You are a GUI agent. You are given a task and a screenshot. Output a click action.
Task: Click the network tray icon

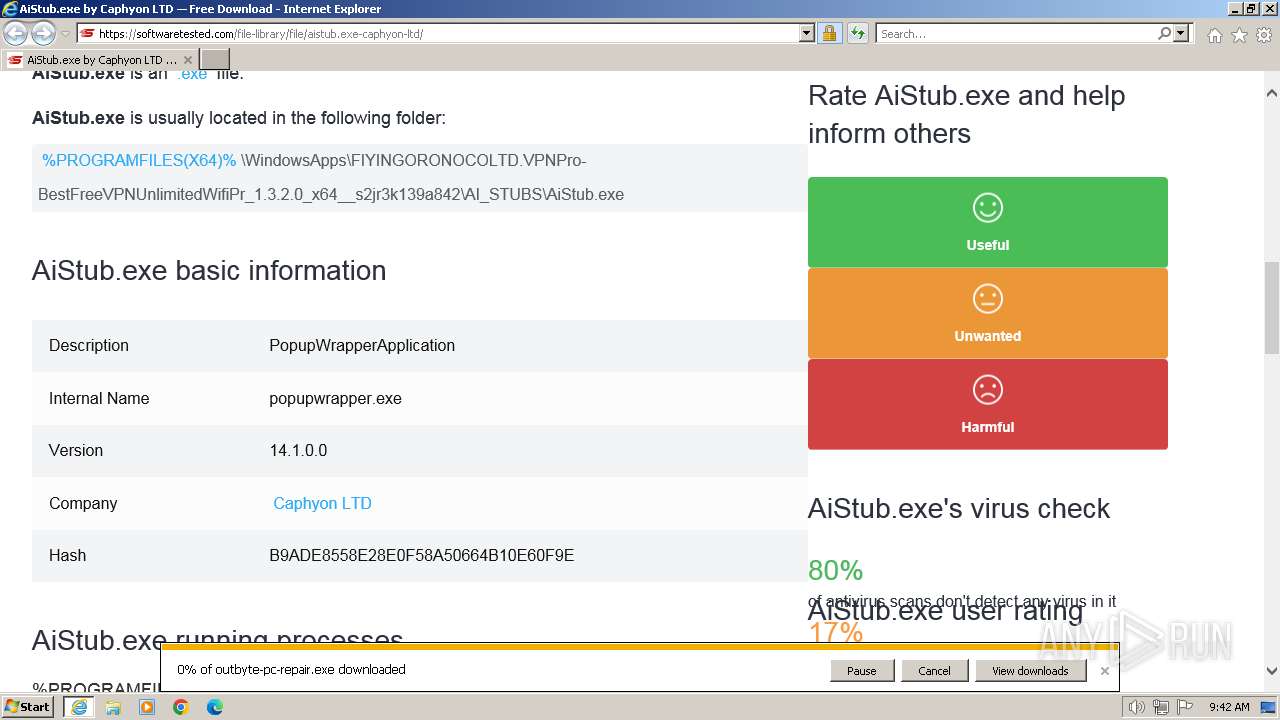click(x=1161, y=707)
